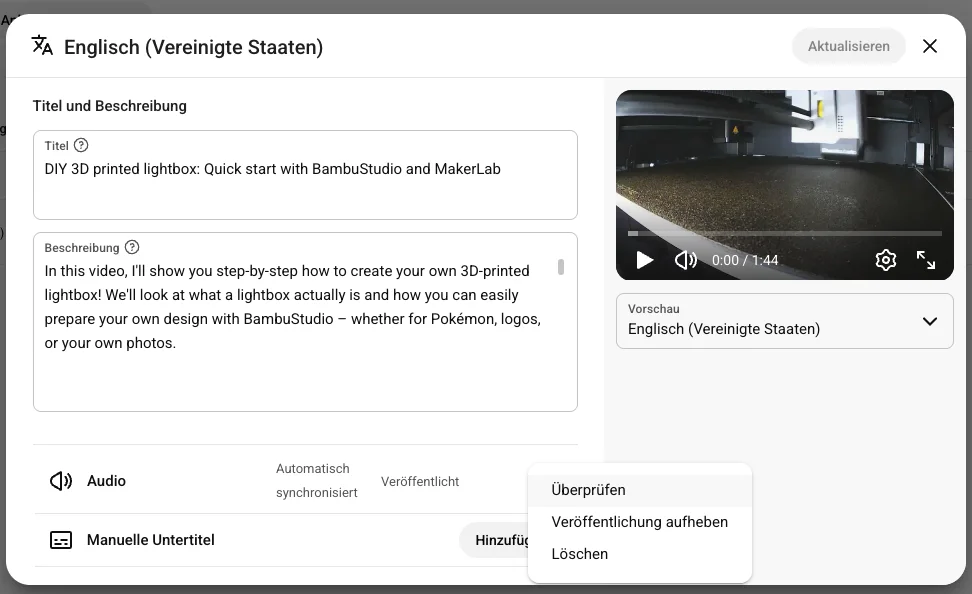Click the Beschreibung help question mark icon

(132, 247)
